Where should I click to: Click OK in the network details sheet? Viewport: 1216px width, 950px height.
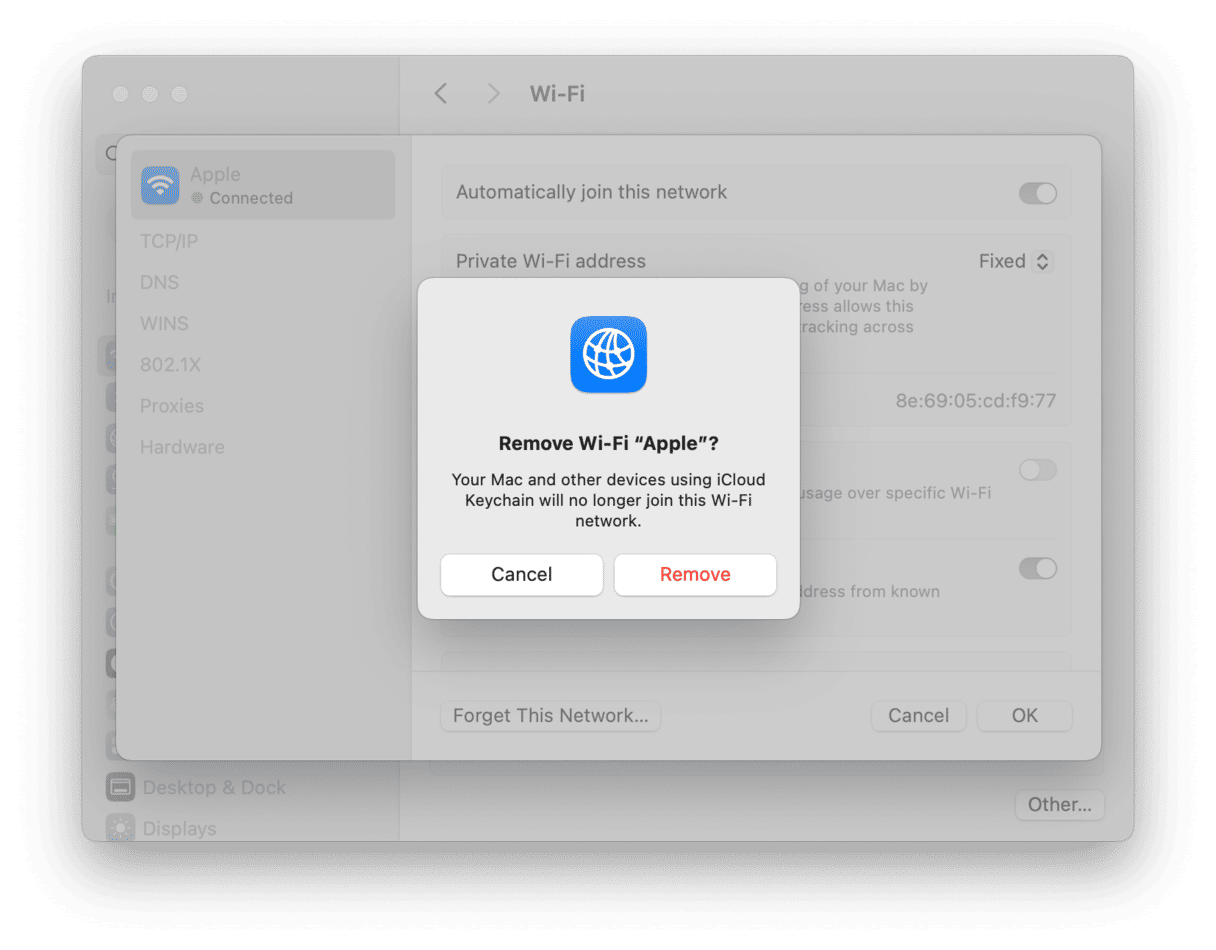(x=1024, y=716)
